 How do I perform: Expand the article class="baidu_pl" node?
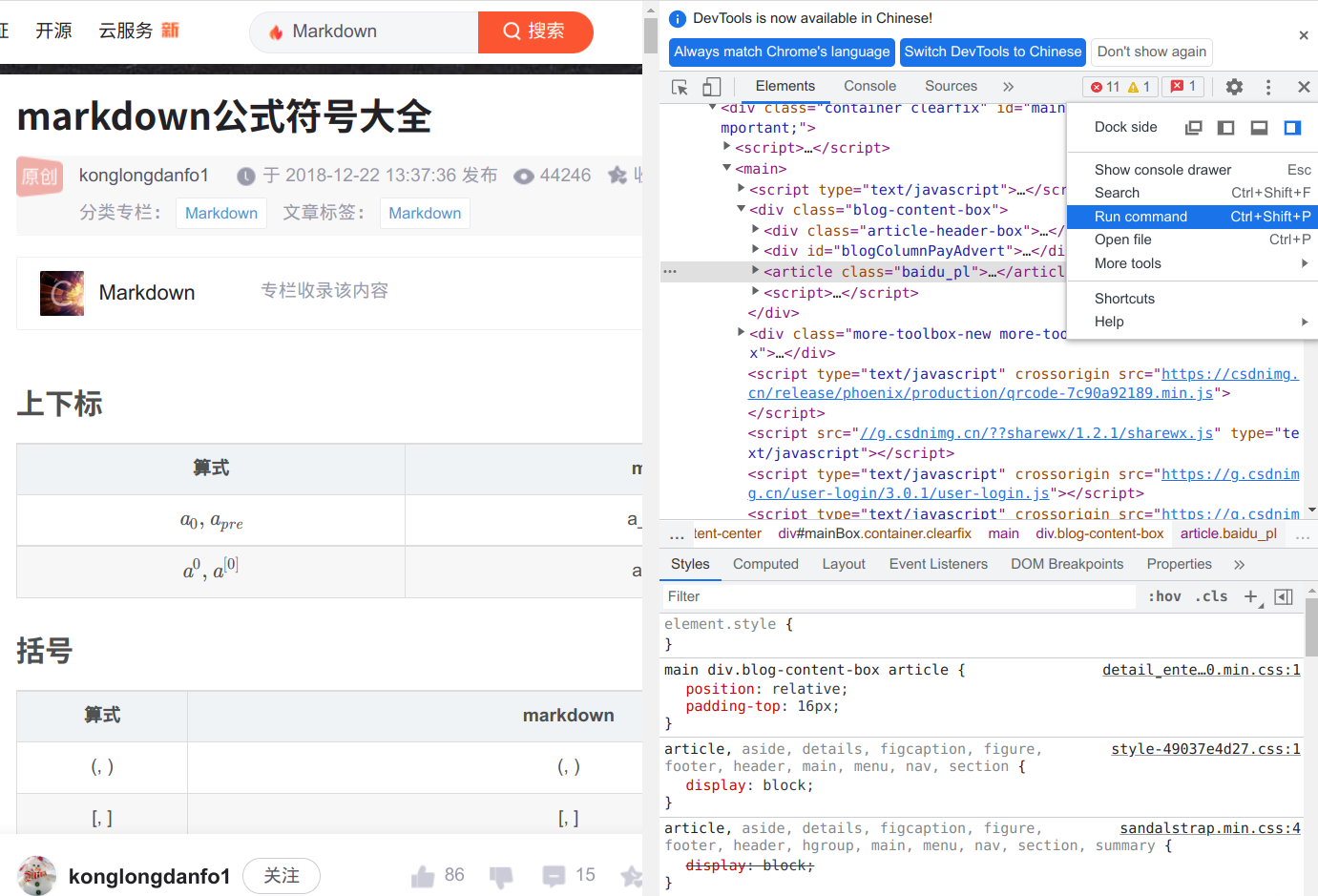755,271
